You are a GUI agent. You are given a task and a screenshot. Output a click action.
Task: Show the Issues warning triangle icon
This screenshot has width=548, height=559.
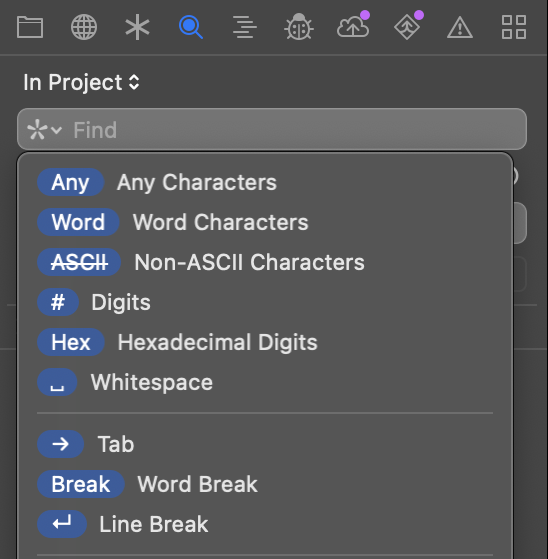[460, 27]
